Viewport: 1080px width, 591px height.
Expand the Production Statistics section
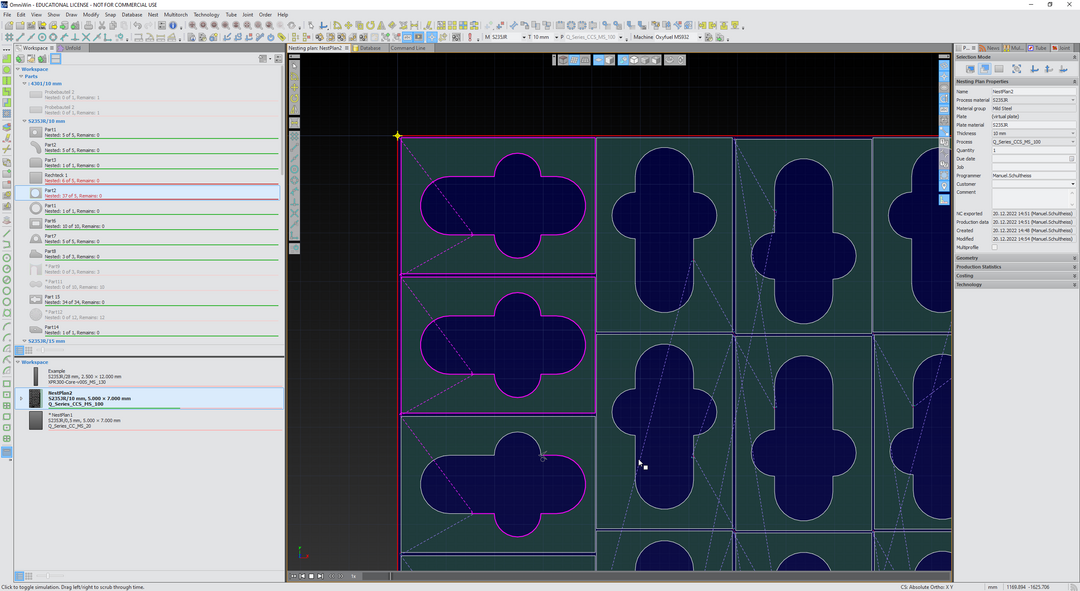tap(1015, 267)
